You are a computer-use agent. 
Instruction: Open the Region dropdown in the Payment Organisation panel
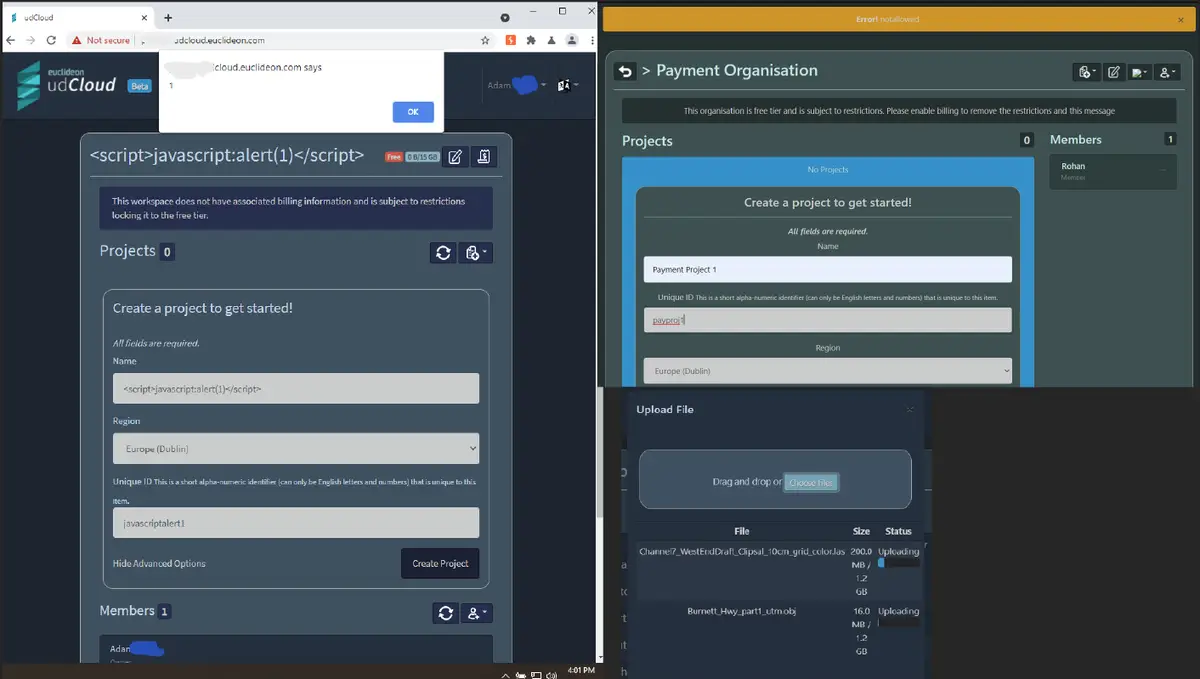point(828,371)
